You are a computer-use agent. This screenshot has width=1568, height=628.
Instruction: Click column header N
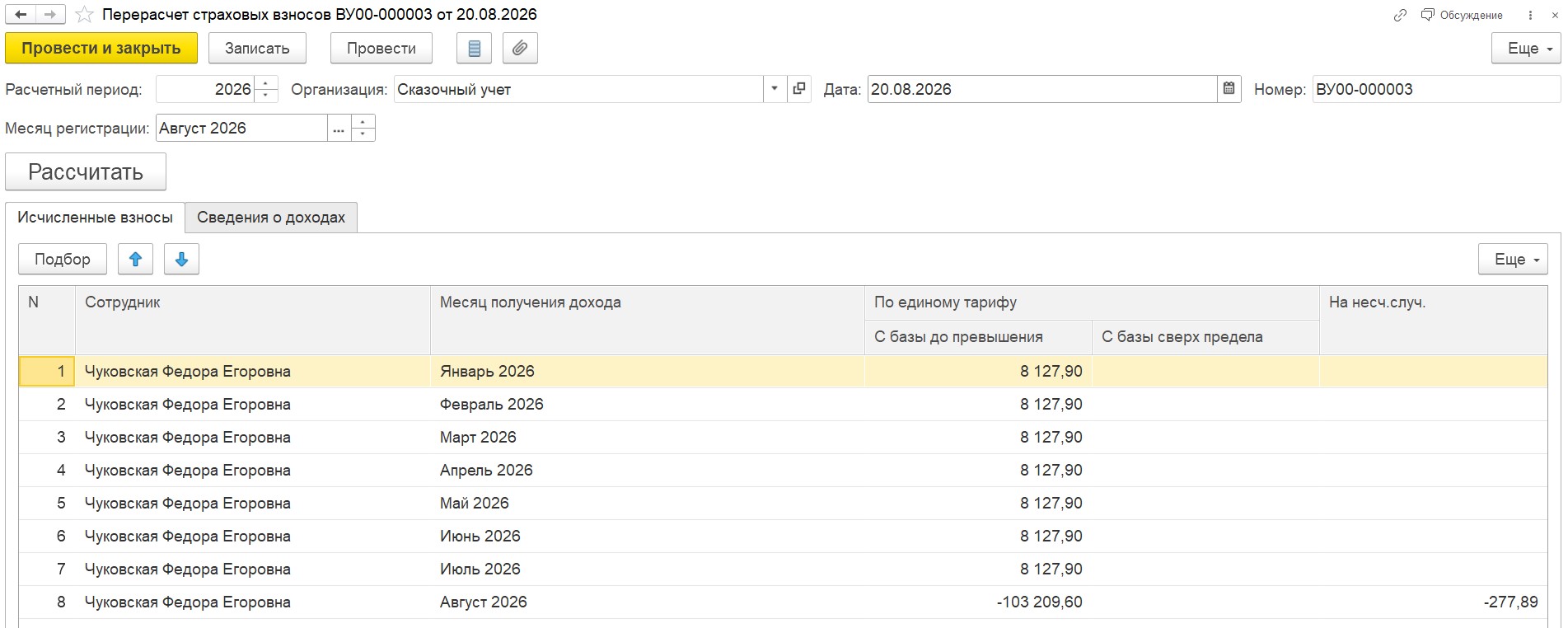47,320
